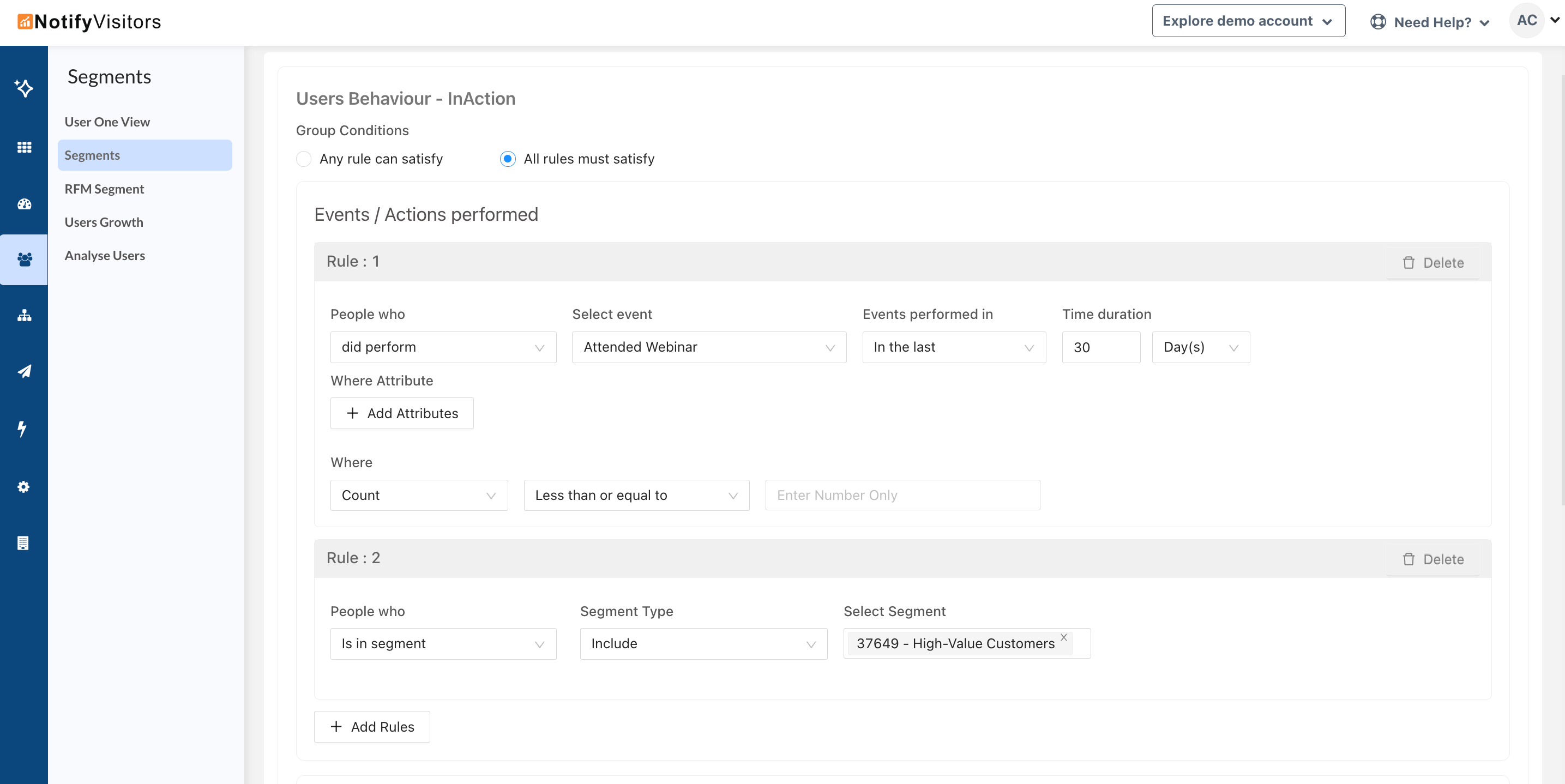Viewport: 1565px width, 784px height.
Task: Click the users group icon in sidebar
Action: (23, 260)
